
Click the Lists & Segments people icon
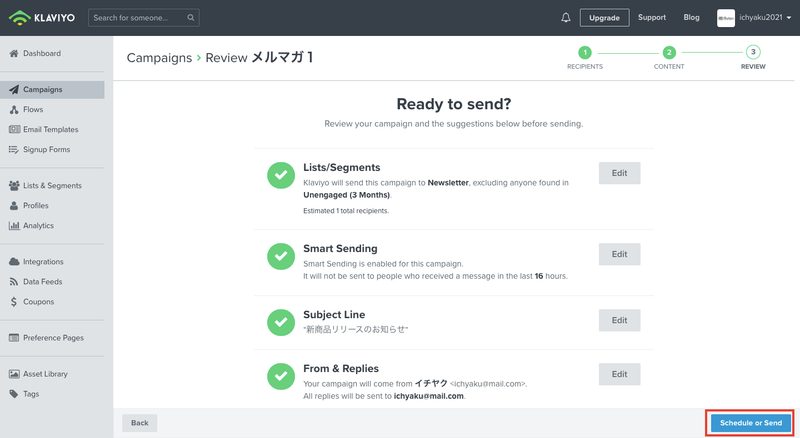[14, 185]
